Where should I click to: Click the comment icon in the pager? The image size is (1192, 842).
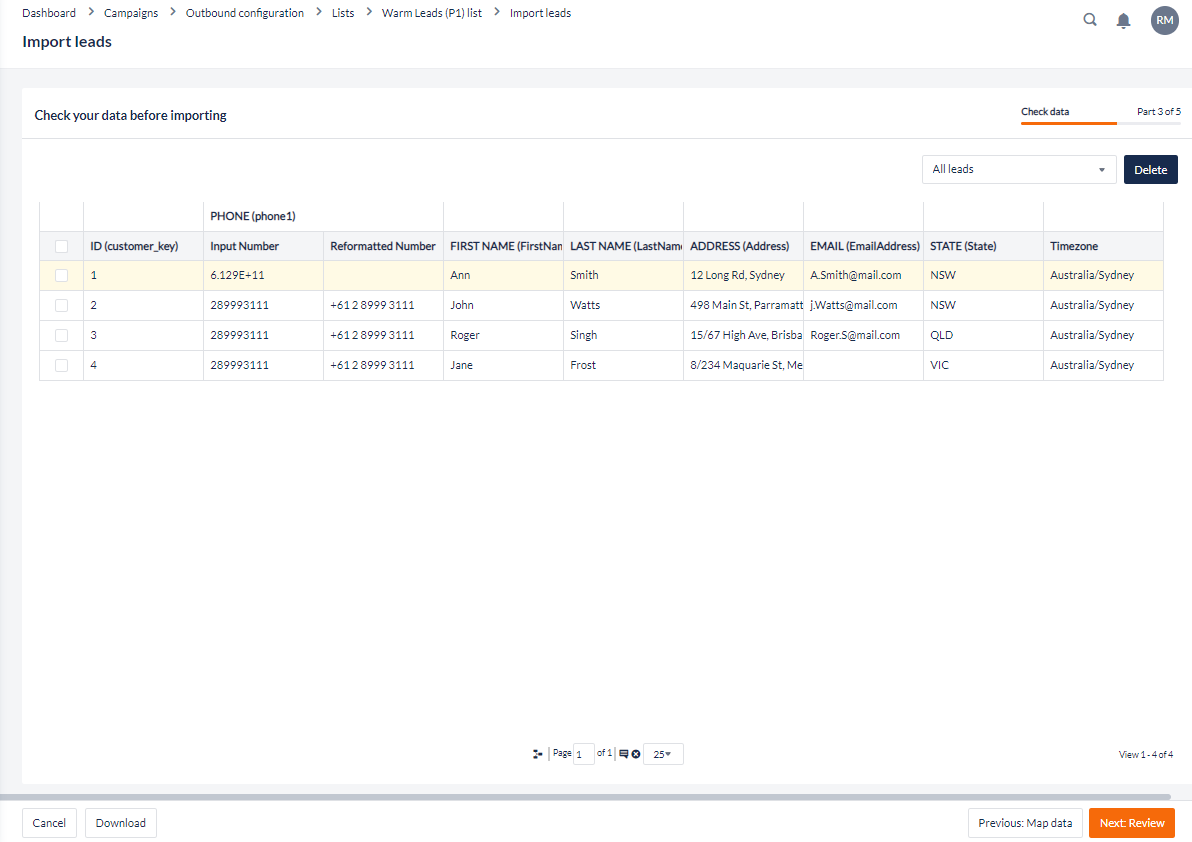(x=624, y=754)
